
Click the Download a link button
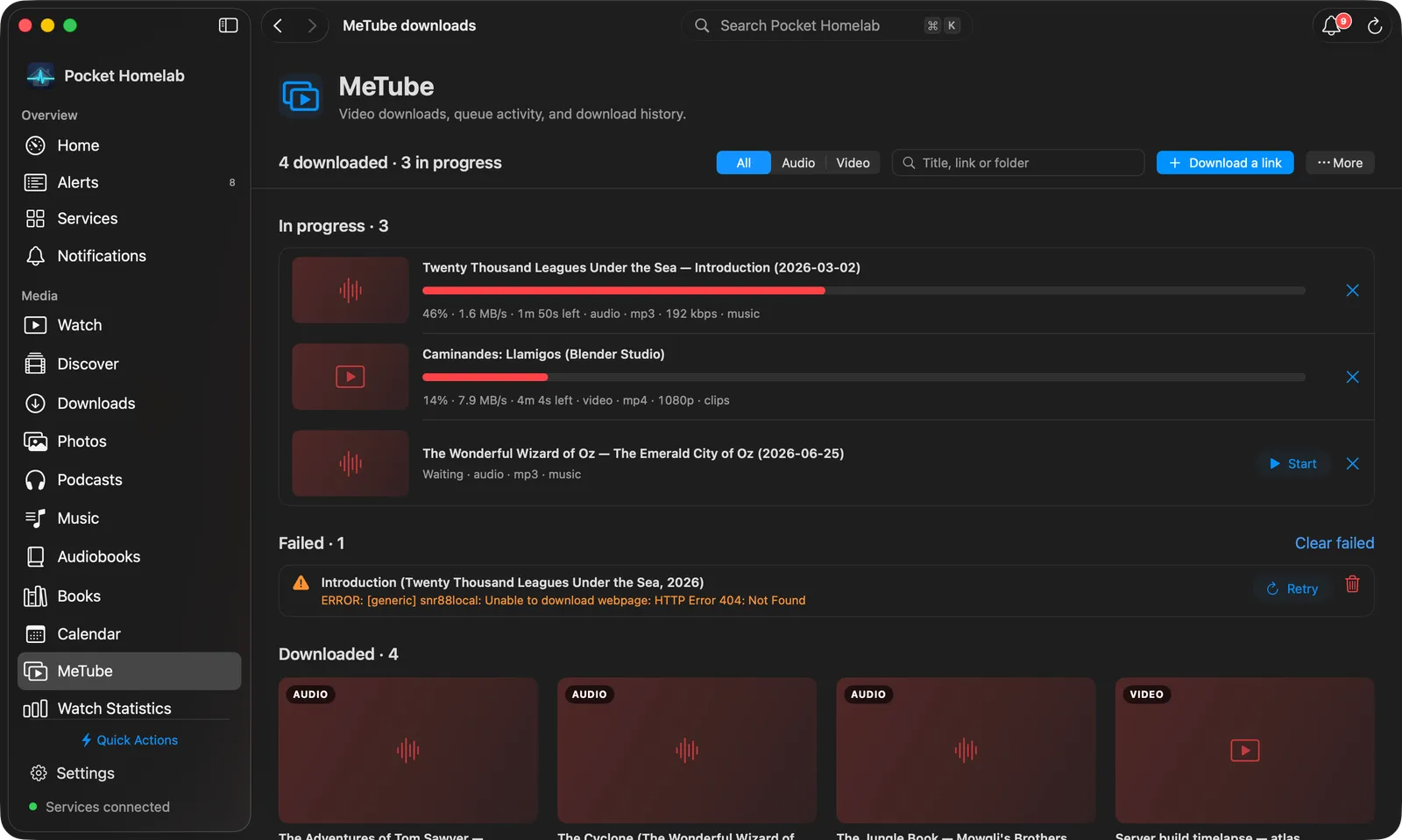[x=1225, y=163]
